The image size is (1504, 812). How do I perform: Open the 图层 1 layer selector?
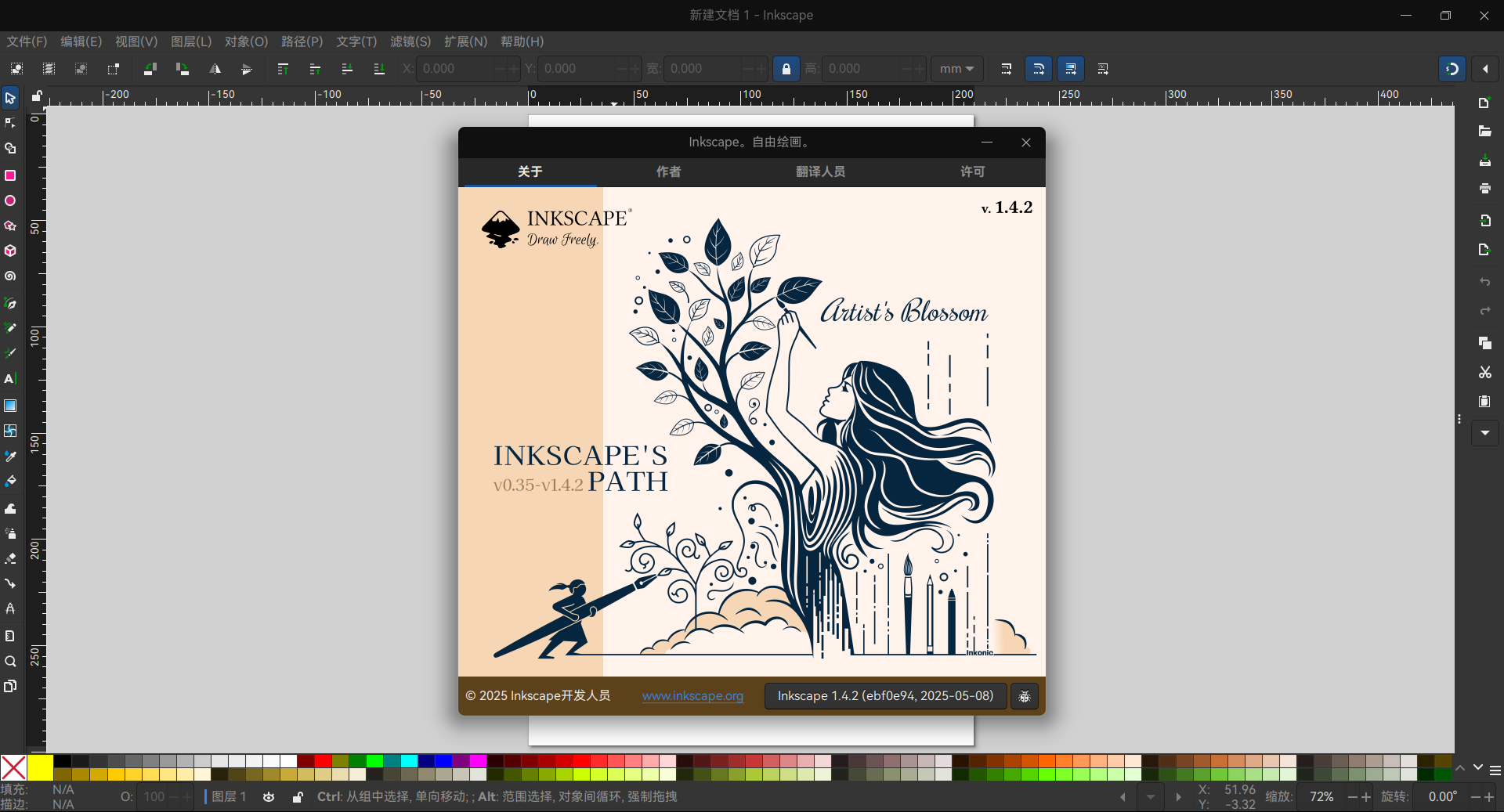(x=225, y=797)
